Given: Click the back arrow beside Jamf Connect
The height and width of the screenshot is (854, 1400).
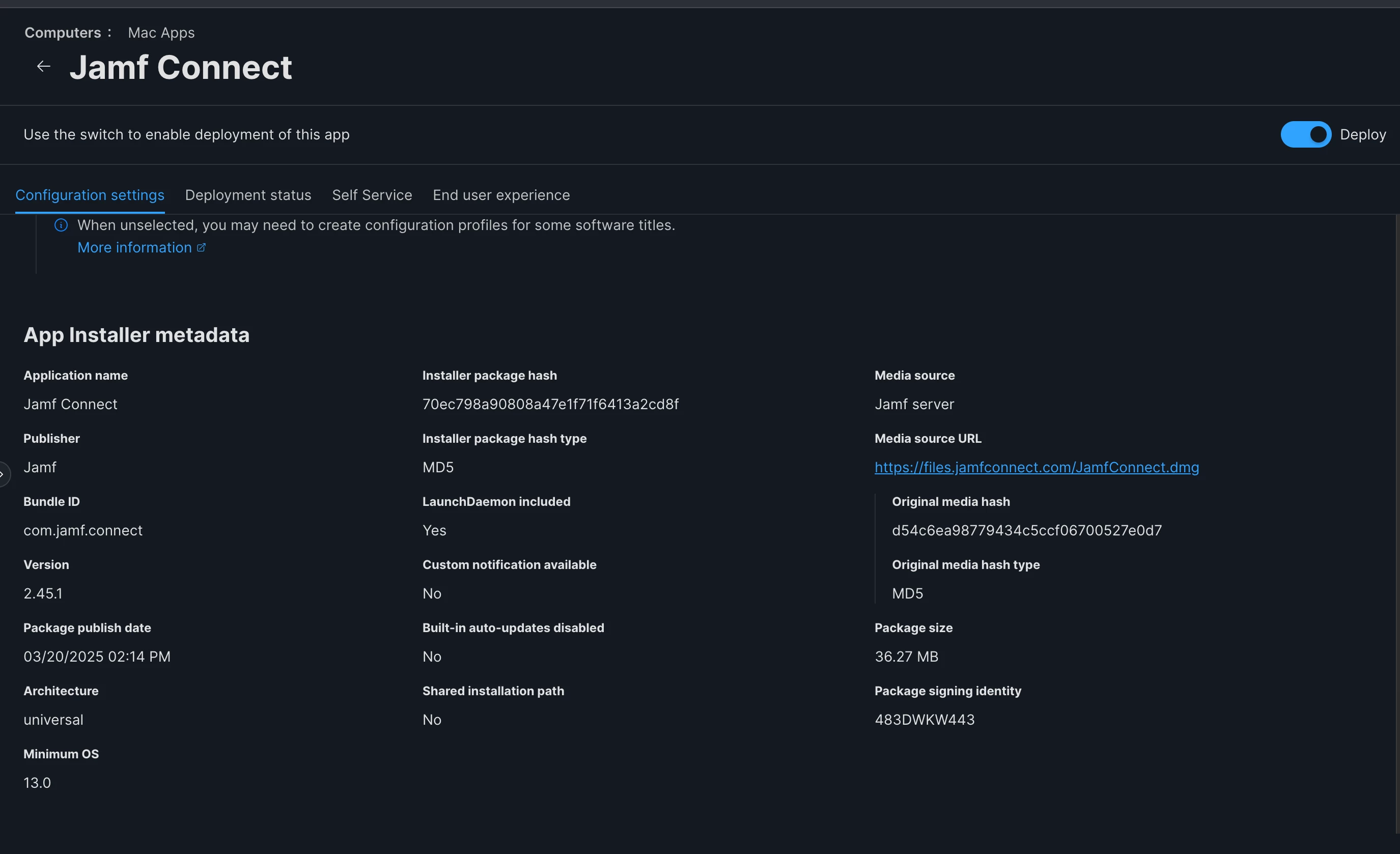Looking at the screenshot, I should coord(43,67).
